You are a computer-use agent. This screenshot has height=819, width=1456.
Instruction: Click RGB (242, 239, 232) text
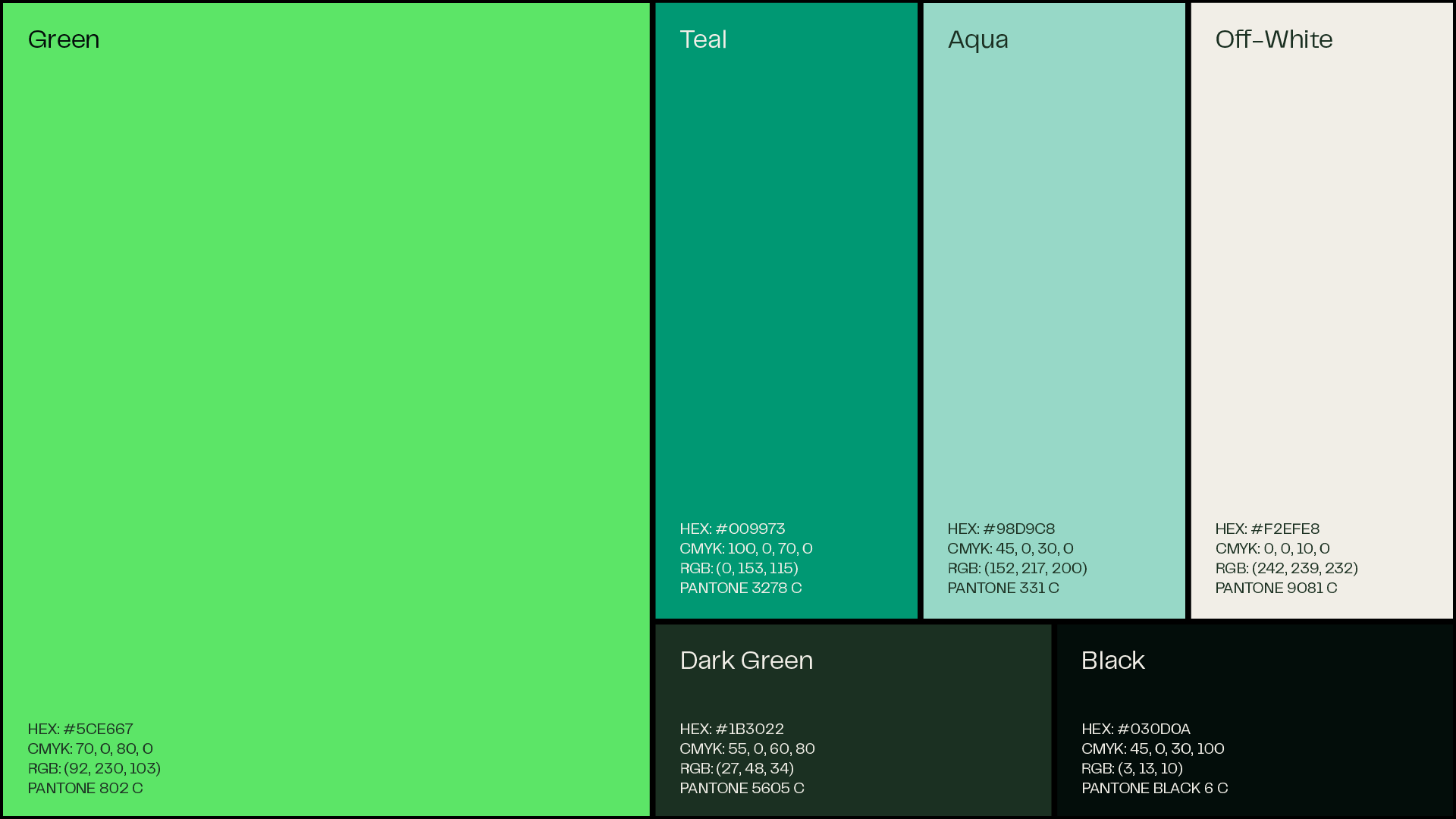(x=1286, y=568)
